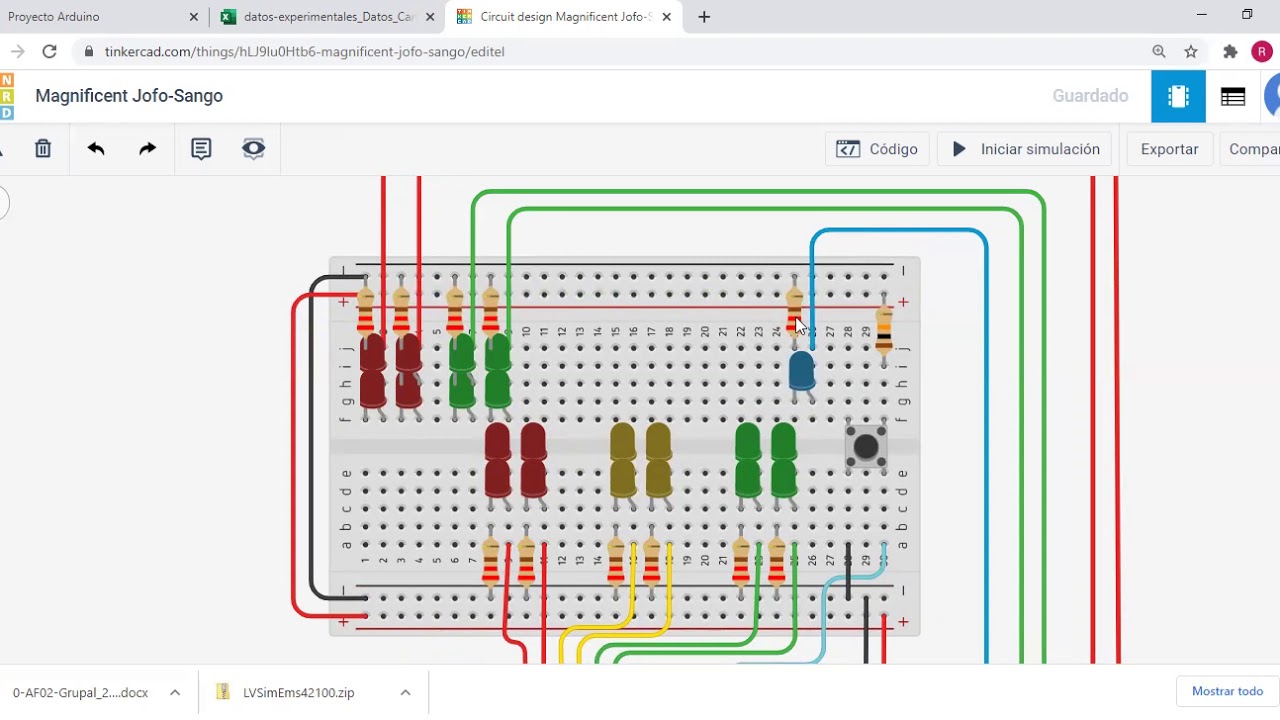Open the notes tool

[201, 149]
